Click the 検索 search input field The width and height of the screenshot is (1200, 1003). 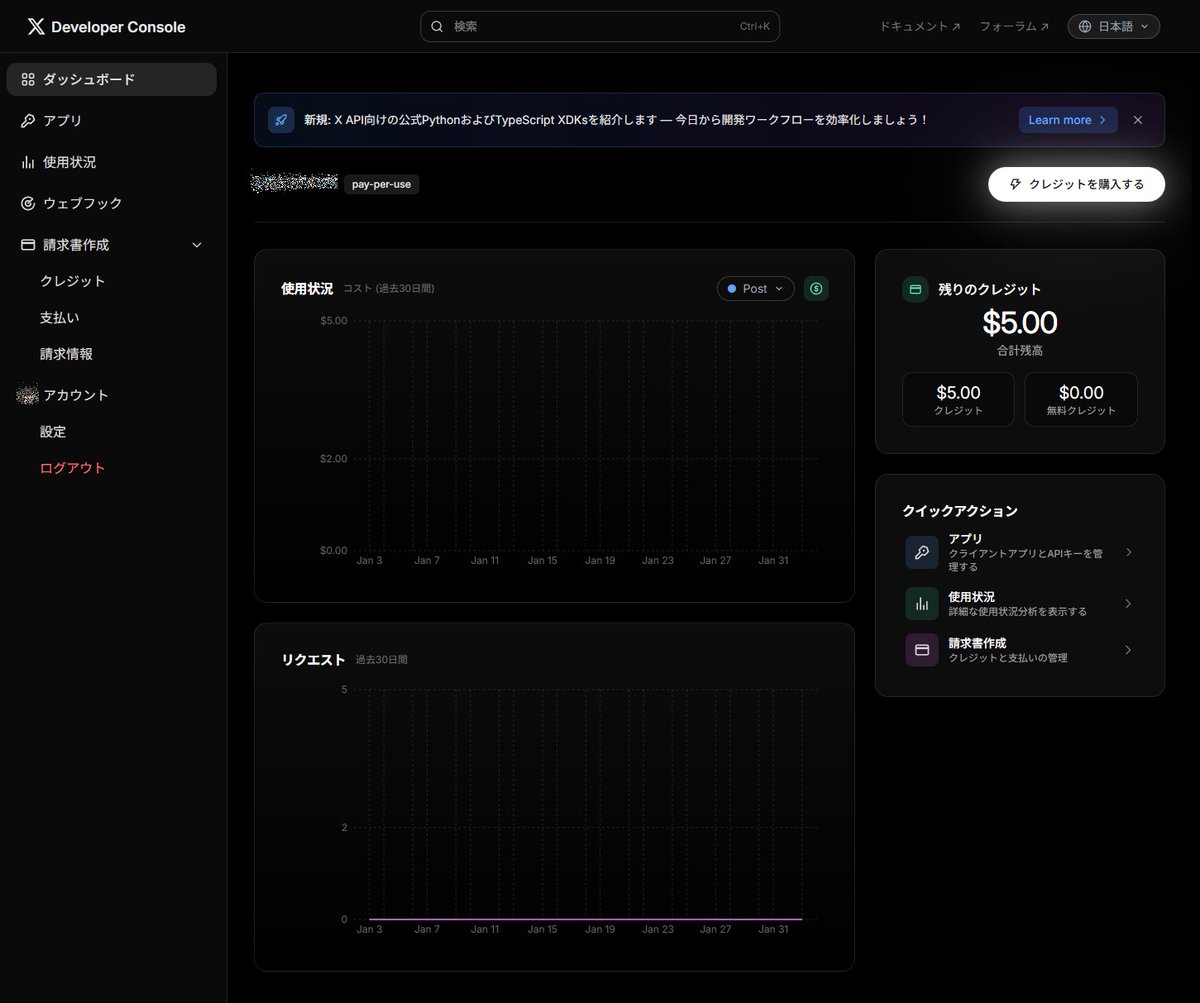click(600, 26)
